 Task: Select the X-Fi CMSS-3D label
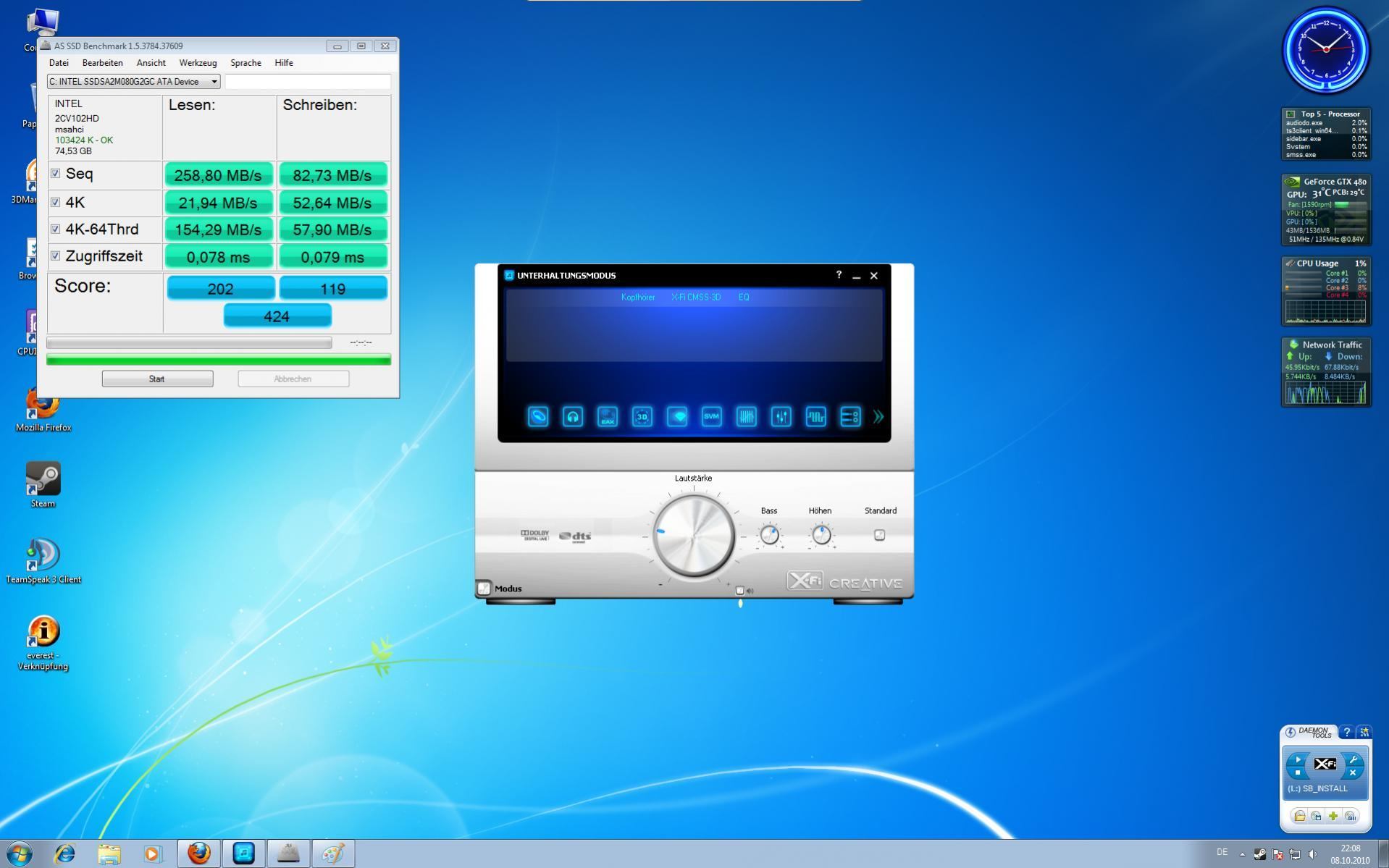tap(696, 298)
